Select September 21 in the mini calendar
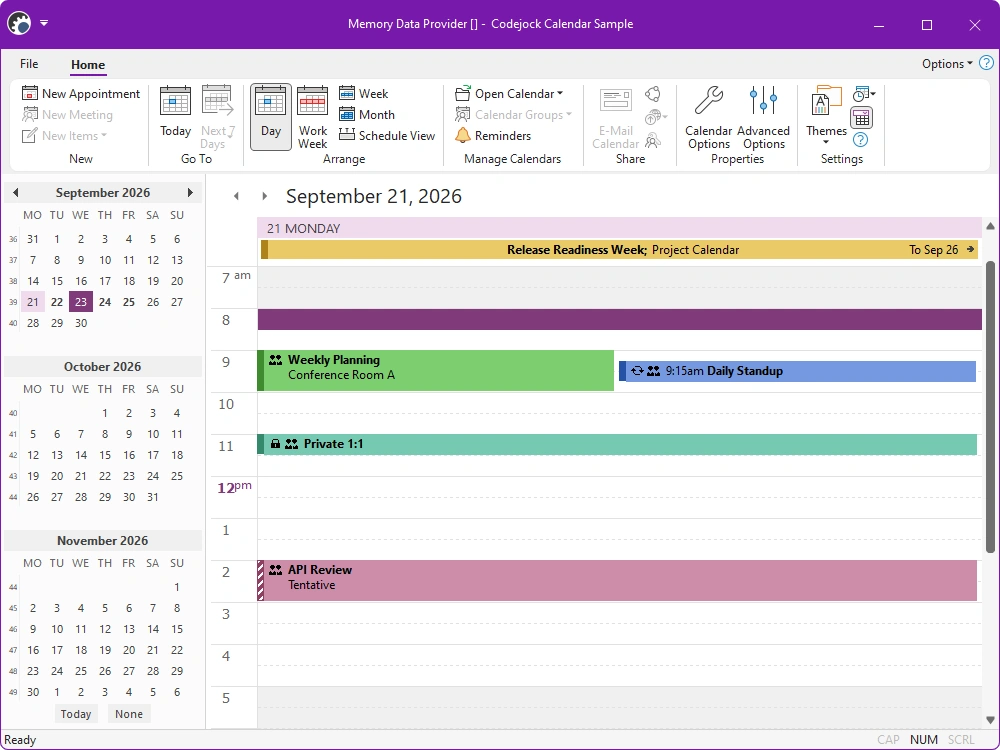The image size is (1000, 750). pyautogui.click(x=33, y=302)
